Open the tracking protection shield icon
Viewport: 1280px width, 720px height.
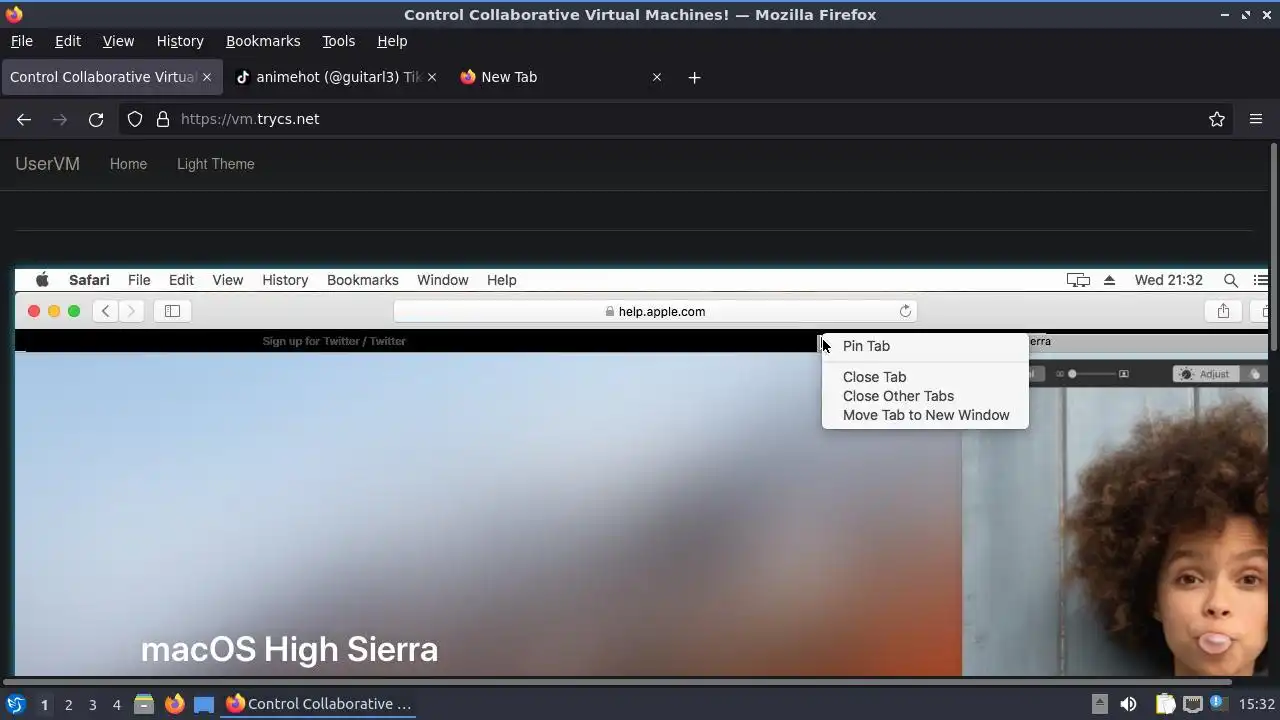[x=135, y=119]
